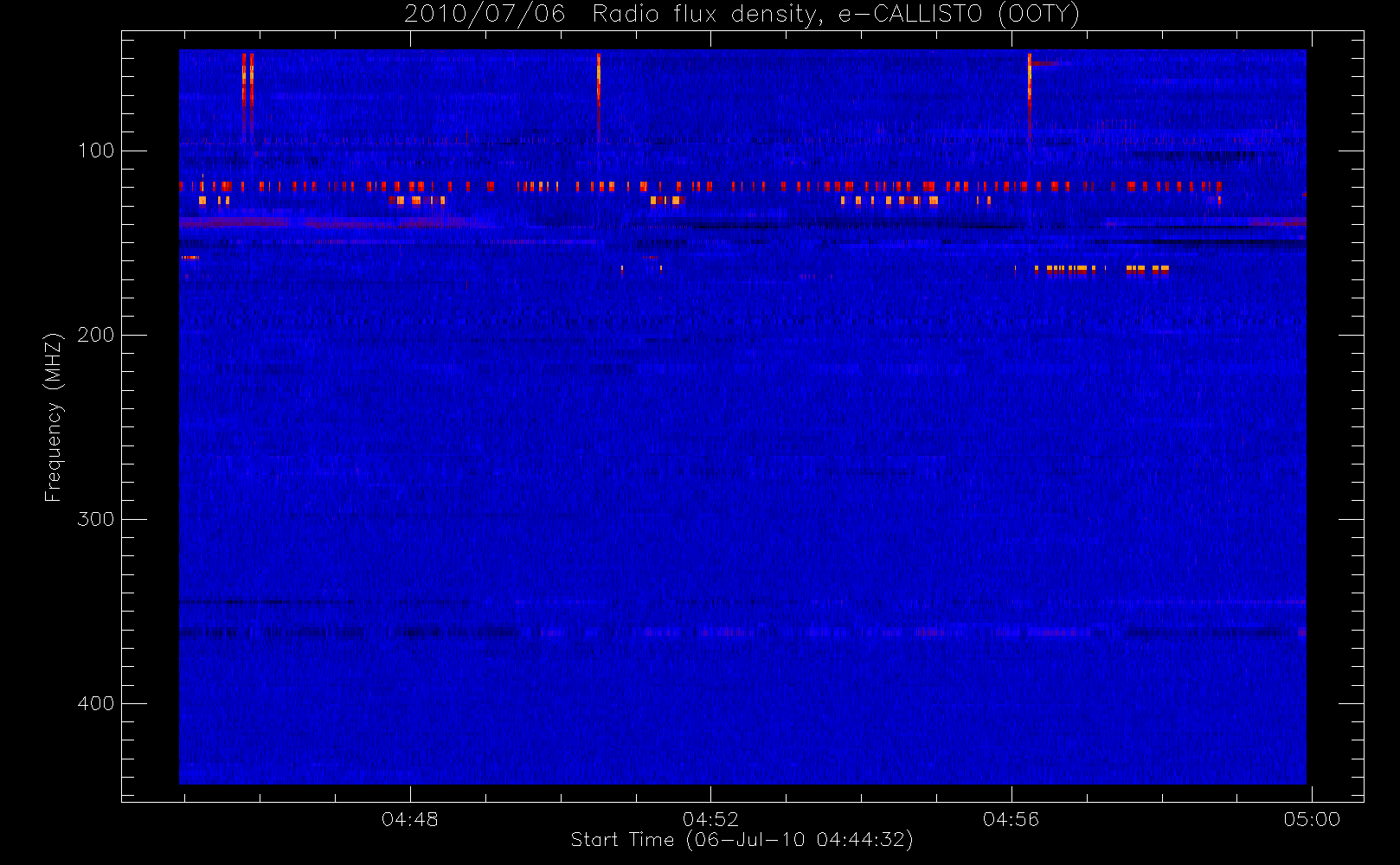Click the plot title '2010/07/06 Radio flux density, e-CALLISTO (OOTY)'
The width and height of the screenshot is (1400, 865).
tap(742, 14)
